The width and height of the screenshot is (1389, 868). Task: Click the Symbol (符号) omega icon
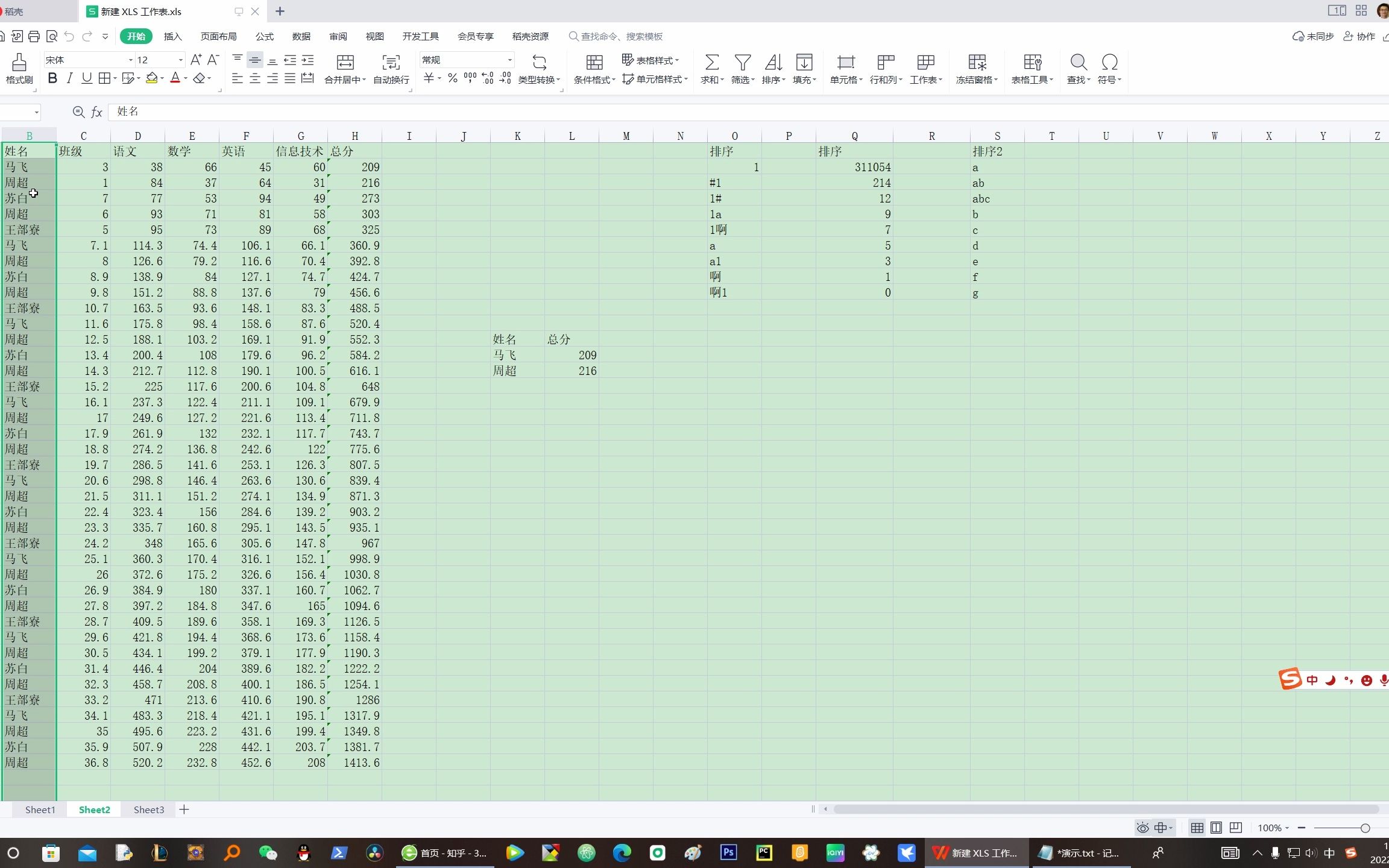[x=1109, y=63]
